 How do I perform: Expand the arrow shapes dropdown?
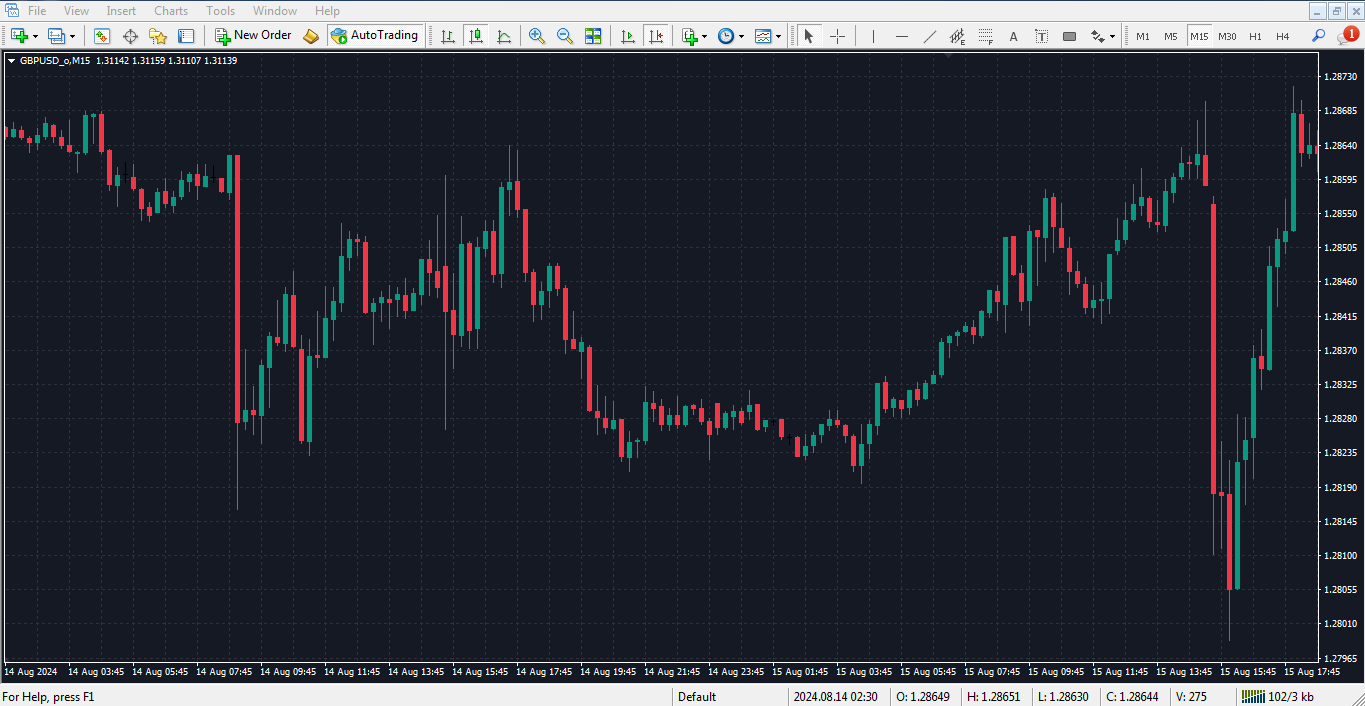point(1110,35)
